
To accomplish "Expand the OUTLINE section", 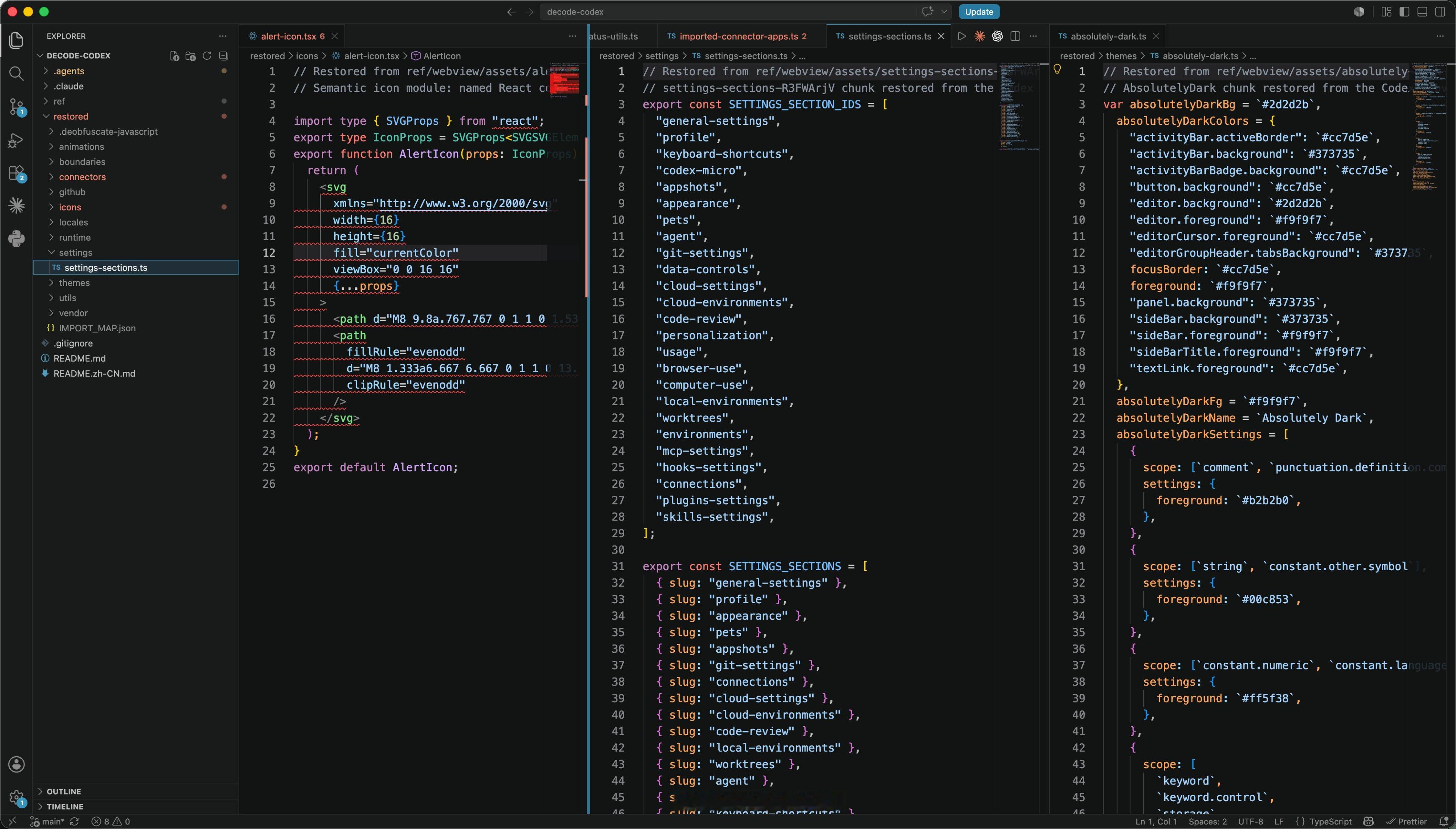I will click(x=135, y=791).
